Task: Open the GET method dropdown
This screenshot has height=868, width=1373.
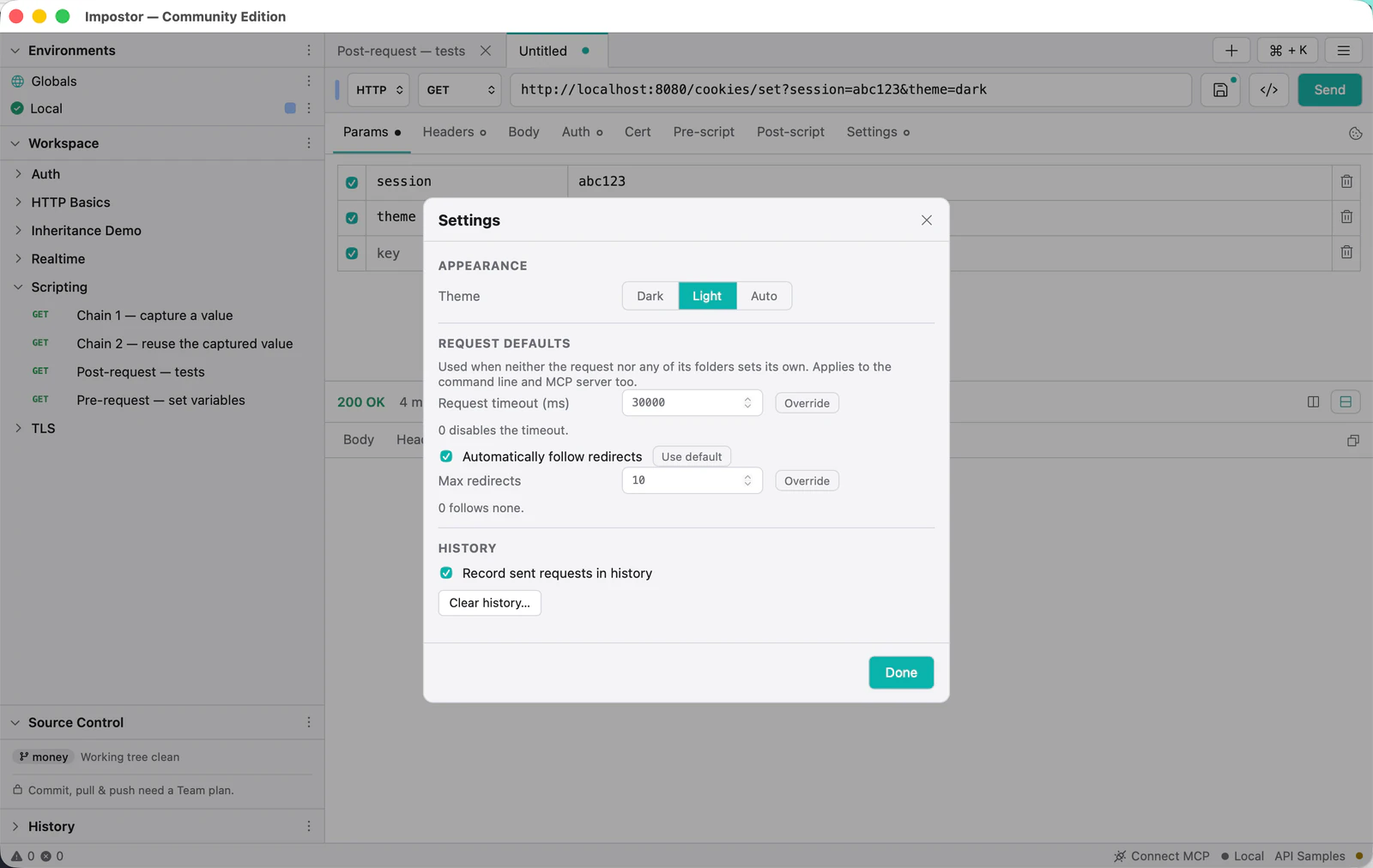Action: (460, 90)
